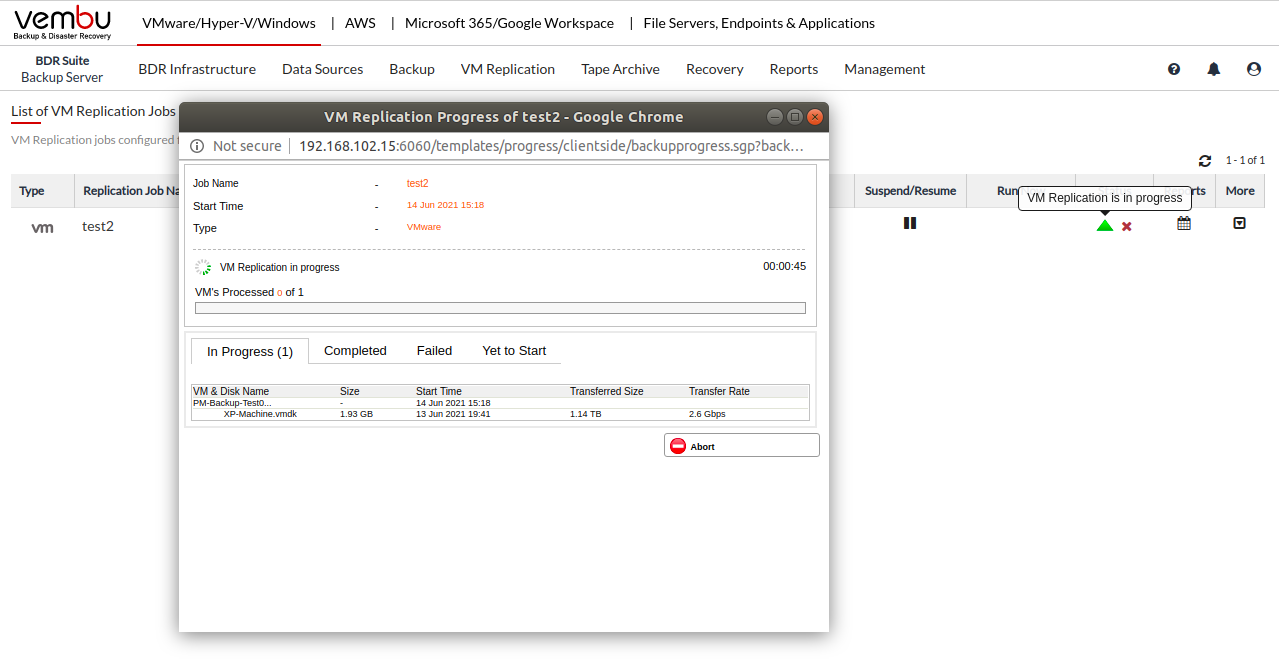Switch to the Failed tab
The width and height of the screenshot is (1279, 670).
pyautogui.click(x=434, y=351)
